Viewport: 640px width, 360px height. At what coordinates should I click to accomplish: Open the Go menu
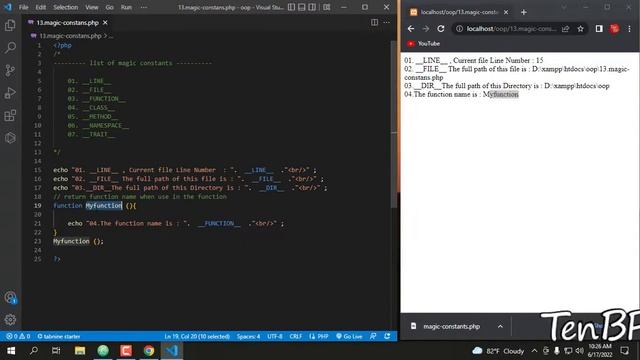pos(109,7)
